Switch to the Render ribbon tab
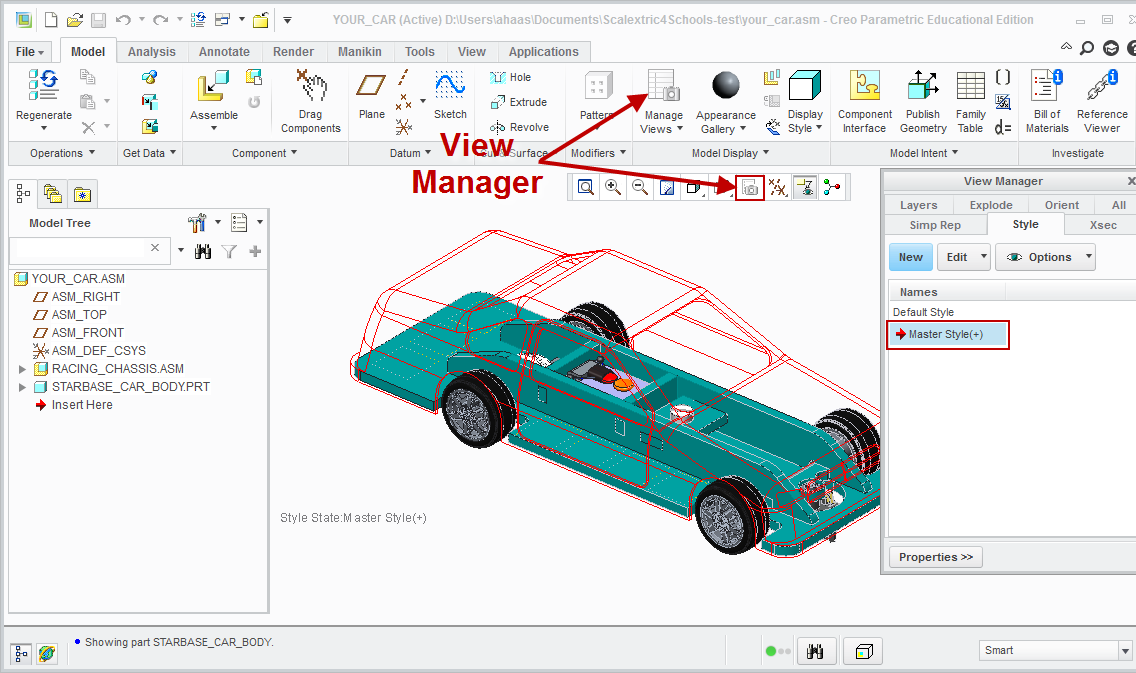 (293, 51)
